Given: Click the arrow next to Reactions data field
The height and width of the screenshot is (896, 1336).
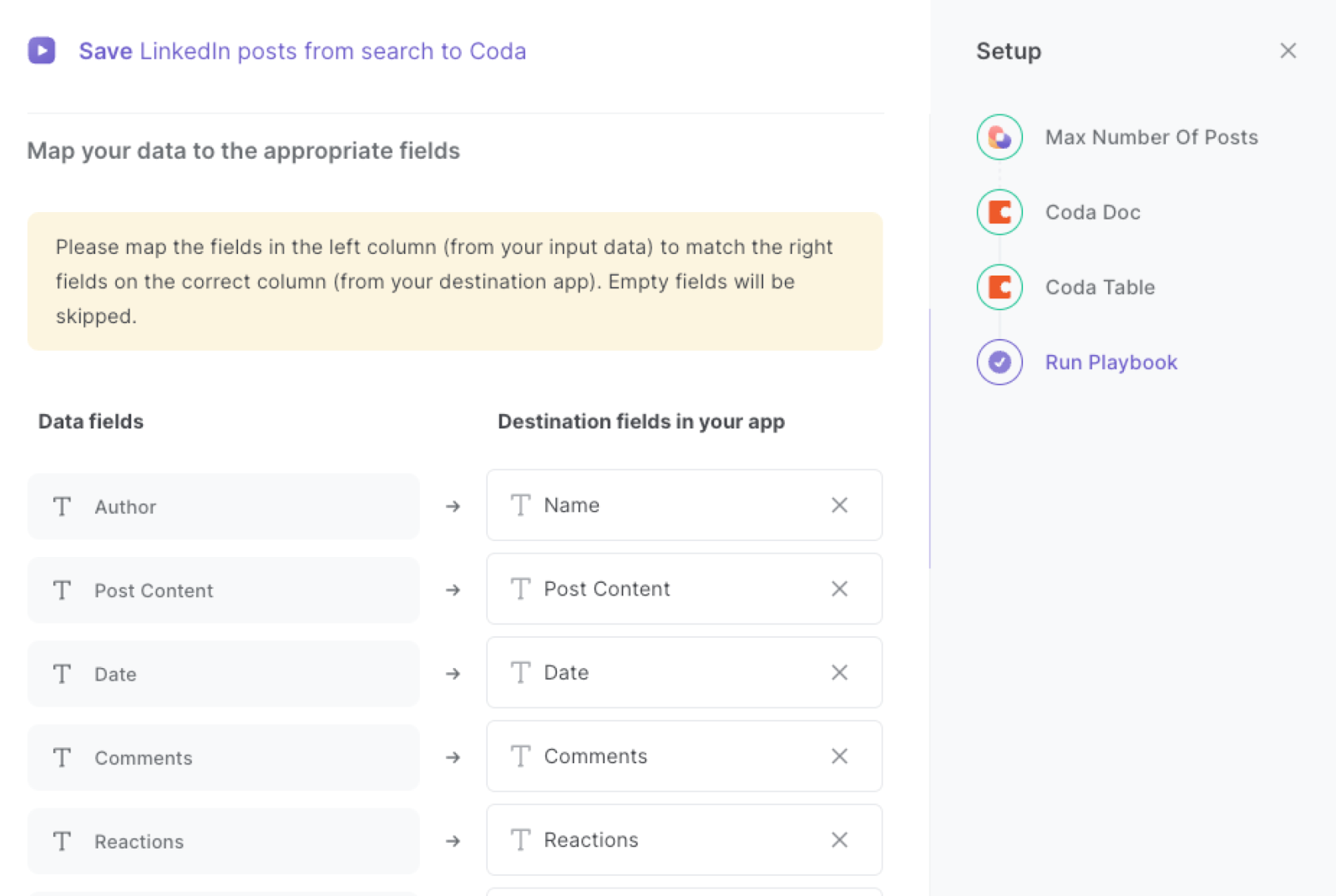Looking at the screenshot, I should (453, 840).
